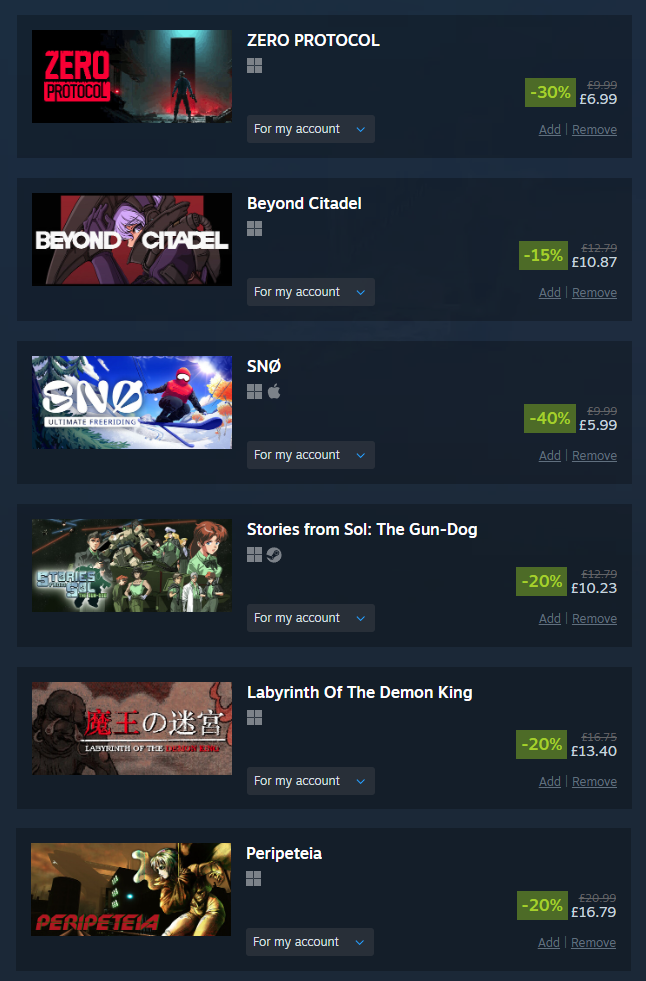Click Windows platform icon under ZERO PROTOCOL
Image resolution: width=646 pixels, height=981 pixels.
click(x=255, y=66)
